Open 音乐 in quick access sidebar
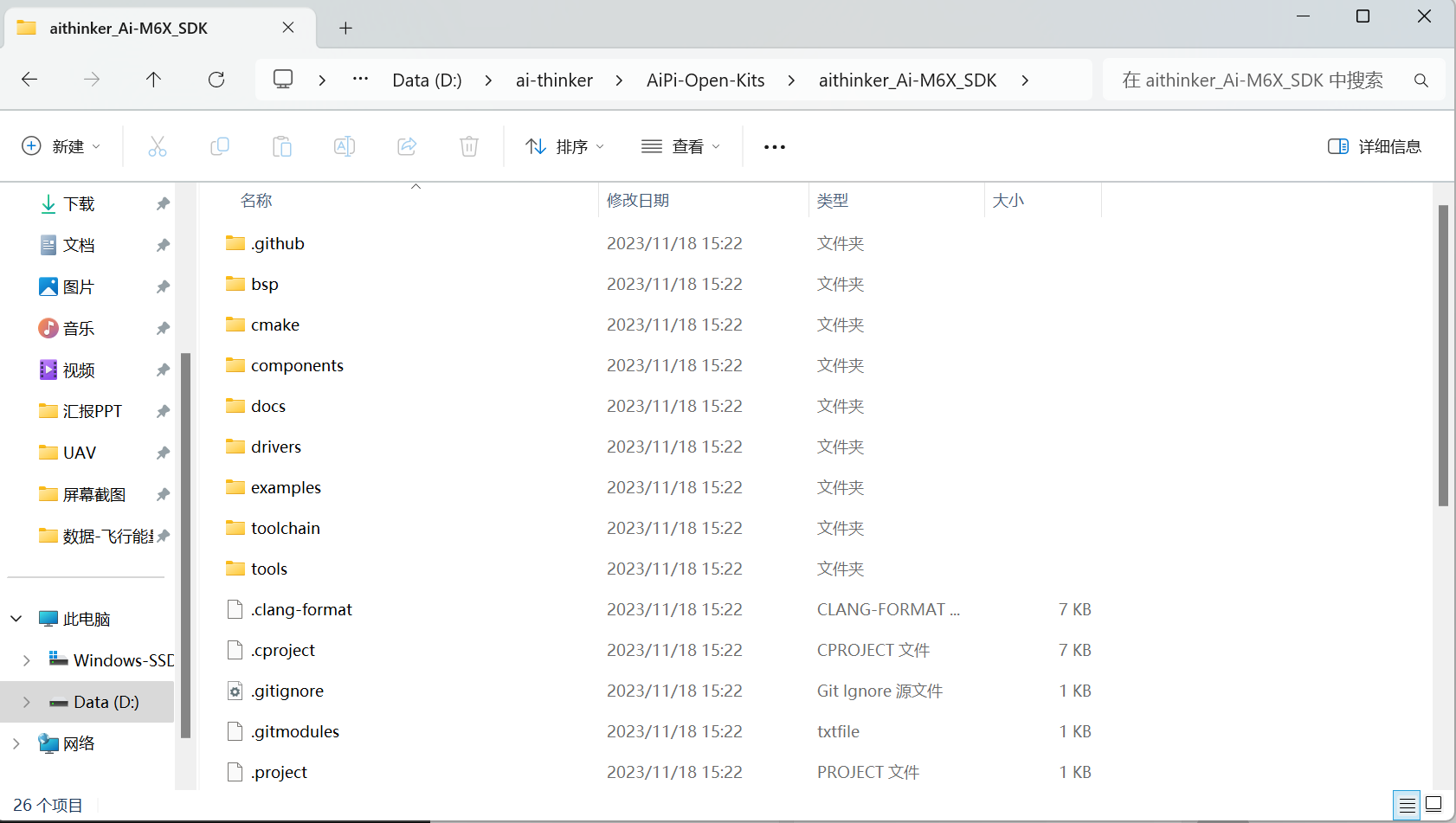This screenshot has height=823, width=1456. pos(79,329)
